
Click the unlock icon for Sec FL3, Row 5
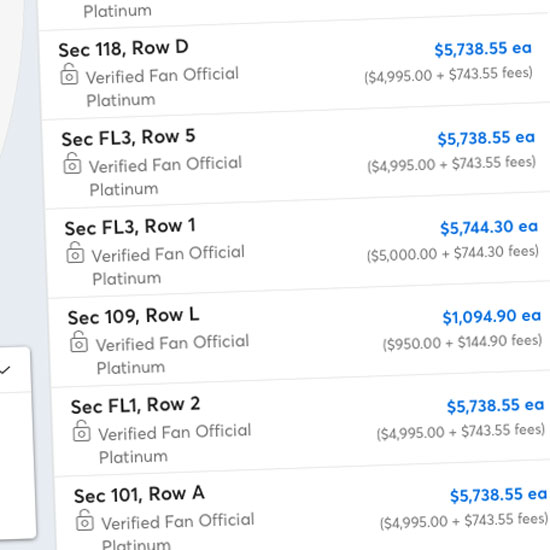pos(72,163)
